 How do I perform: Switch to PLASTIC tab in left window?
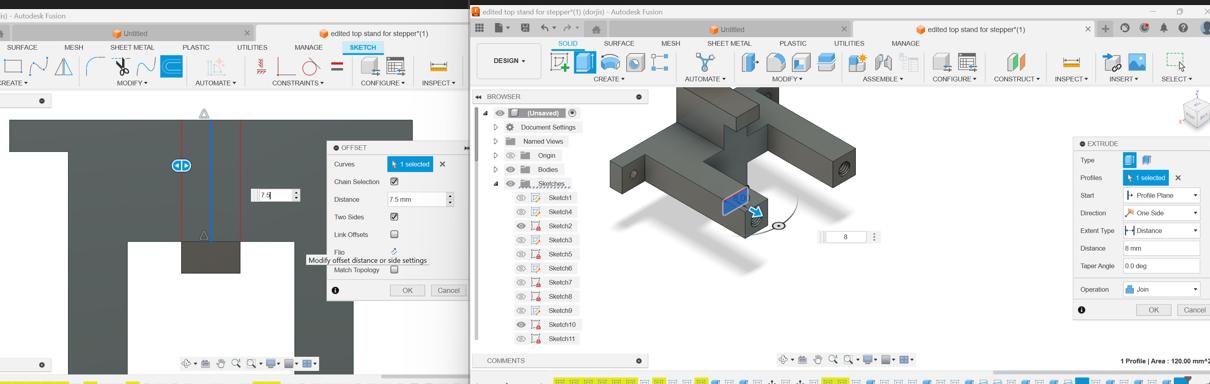(x=196, y=48)
